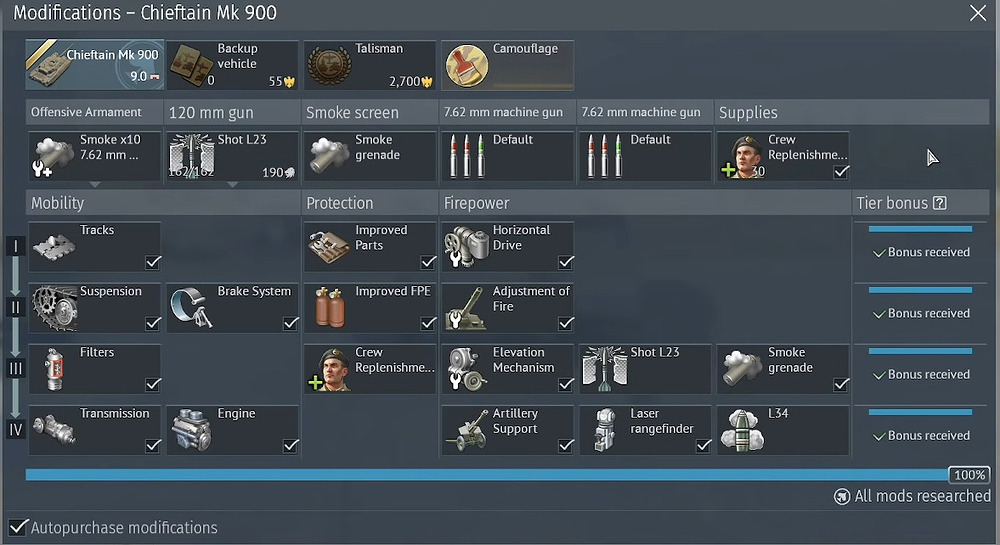
Task: Toggle the Autopurchase modifications checkbox
Action: [18, 527]
